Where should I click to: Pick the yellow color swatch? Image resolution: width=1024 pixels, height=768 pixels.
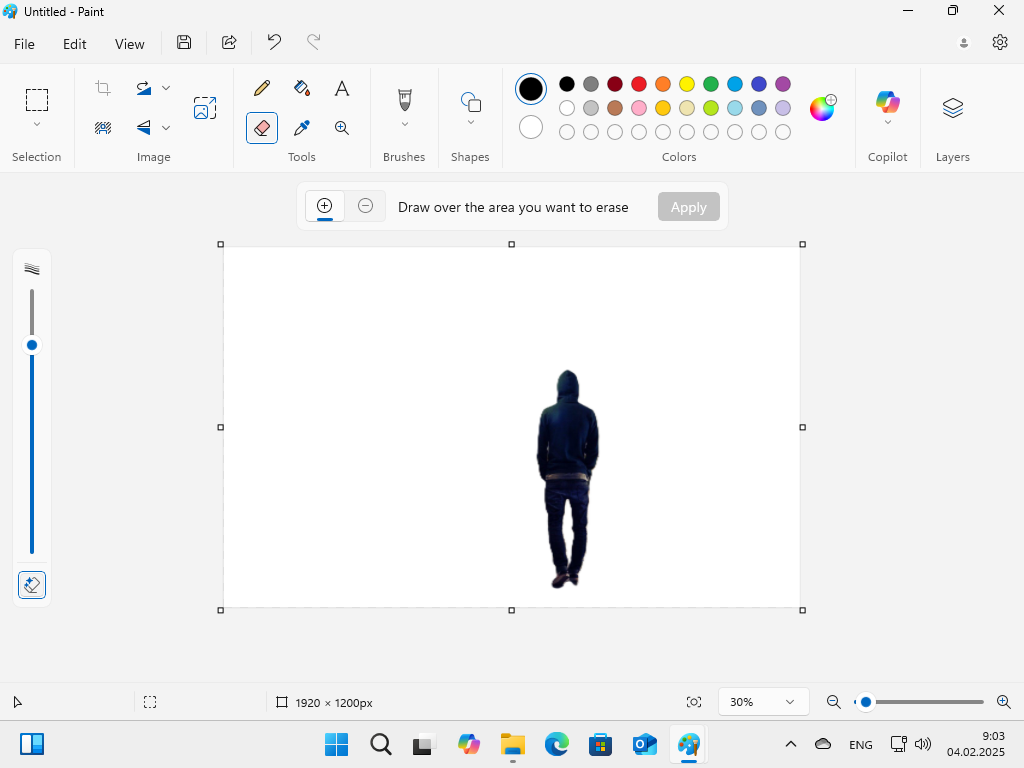click(686, 84)
